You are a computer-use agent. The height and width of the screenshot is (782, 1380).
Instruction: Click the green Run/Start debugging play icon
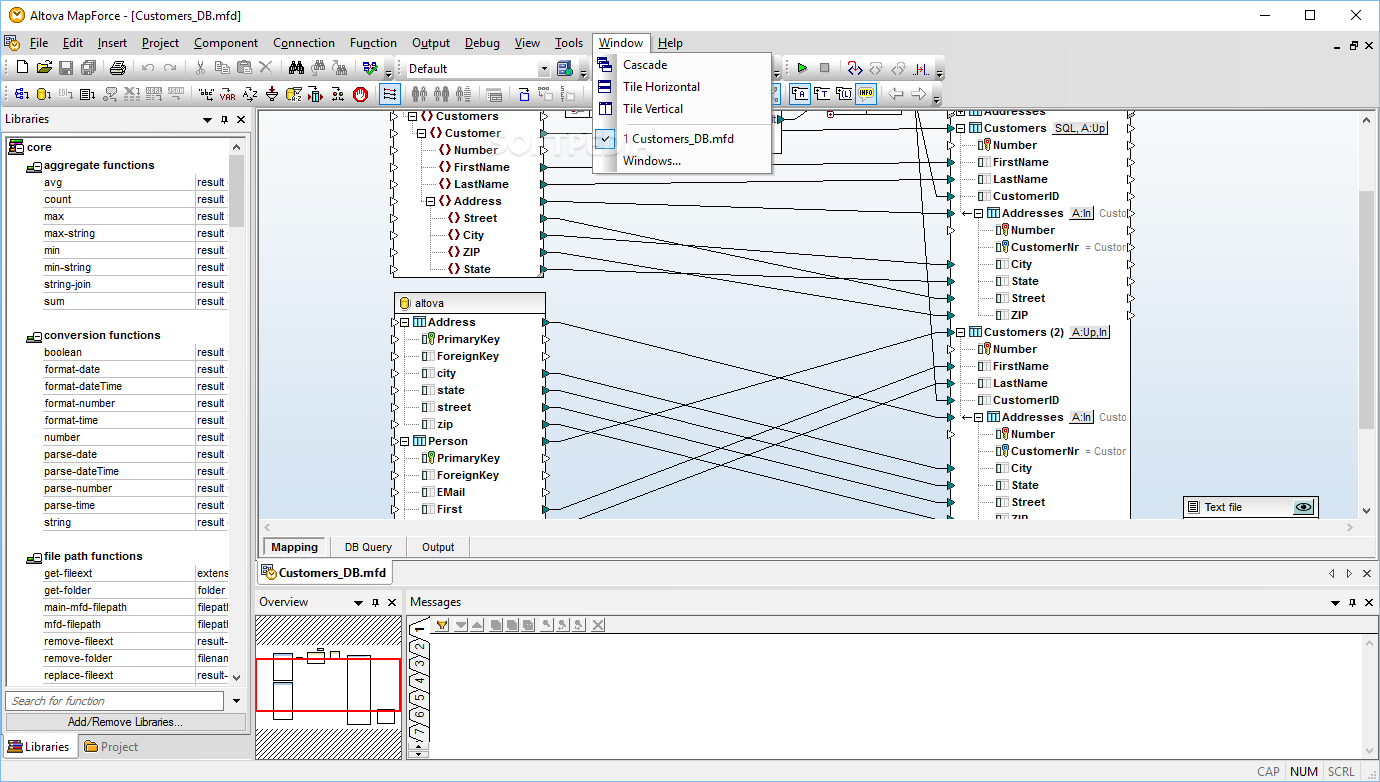[x=802, y=69]
